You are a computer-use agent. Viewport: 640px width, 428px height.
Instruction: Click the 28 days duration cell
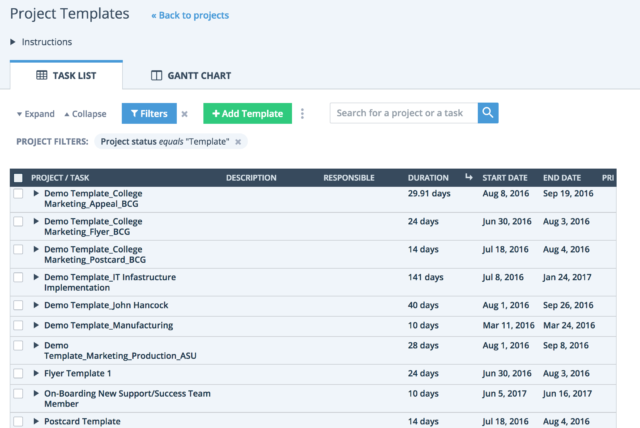[x=423, y=346]
